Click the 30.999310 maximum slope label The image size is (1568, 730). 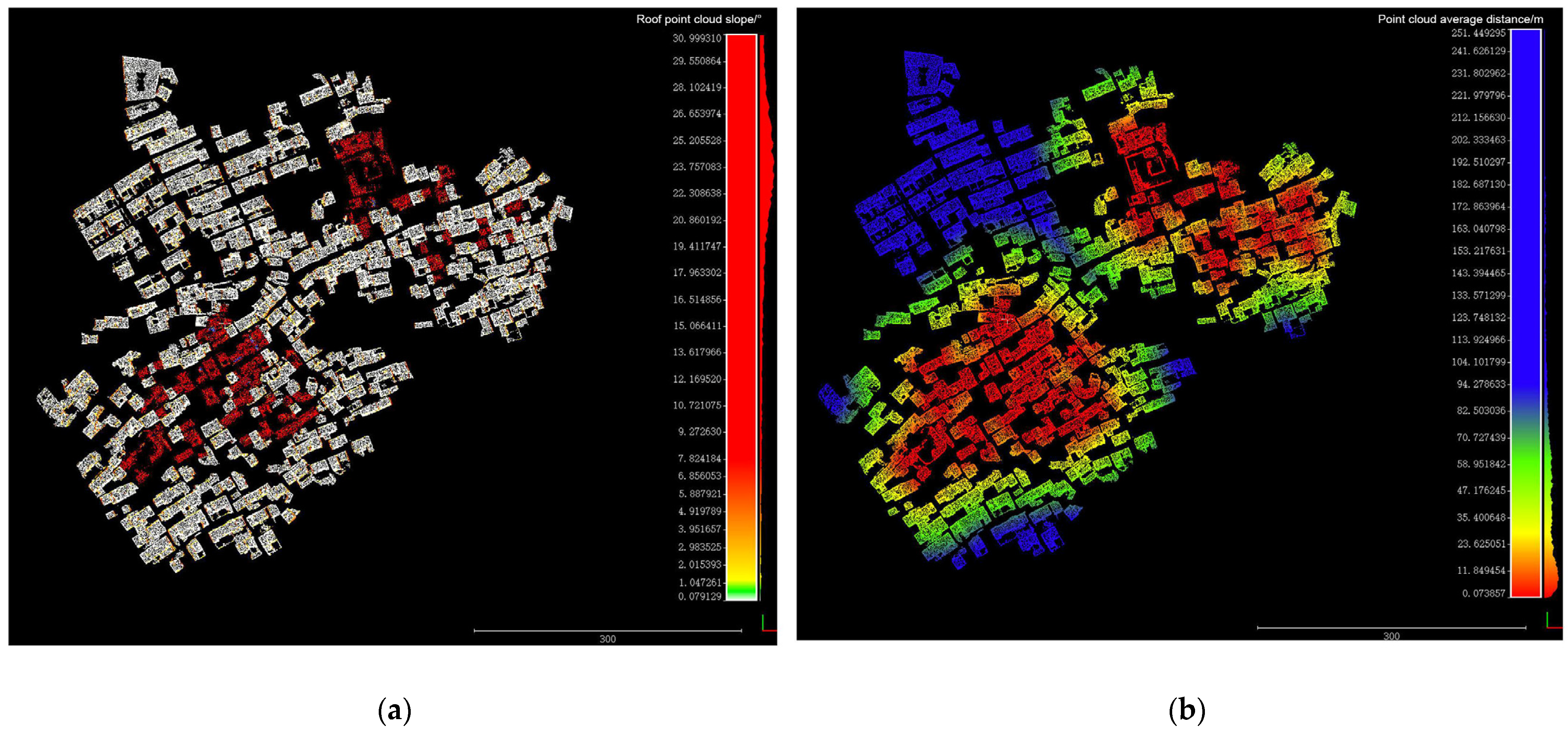697,38
